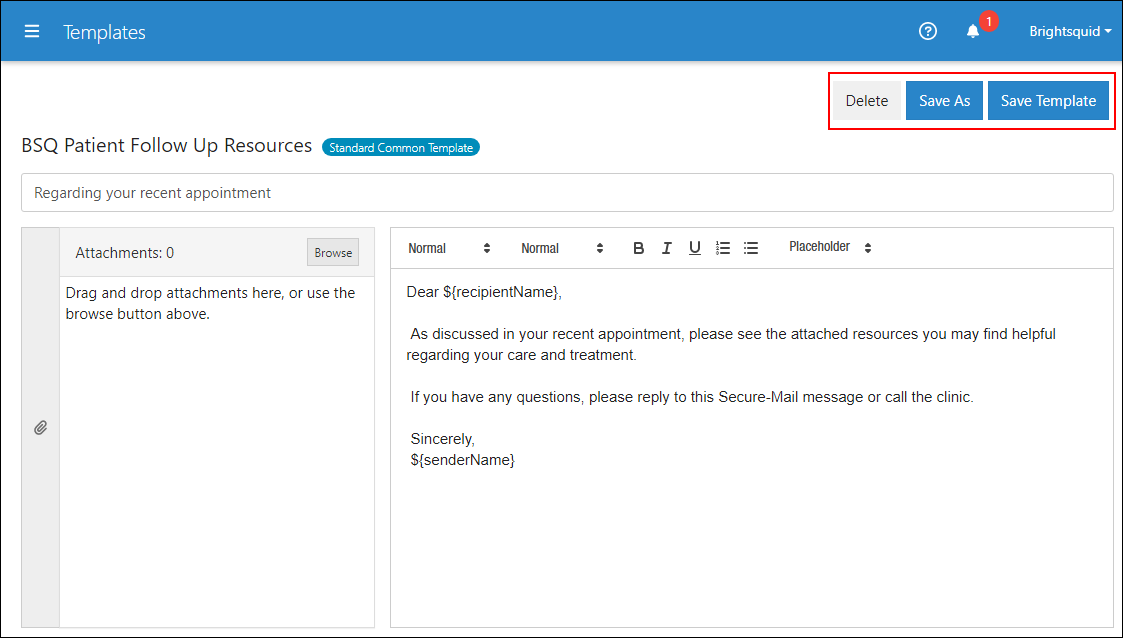This screenshot has height=638, width=1123.
Task: Click the Save As button
Action: click(944, 101)
